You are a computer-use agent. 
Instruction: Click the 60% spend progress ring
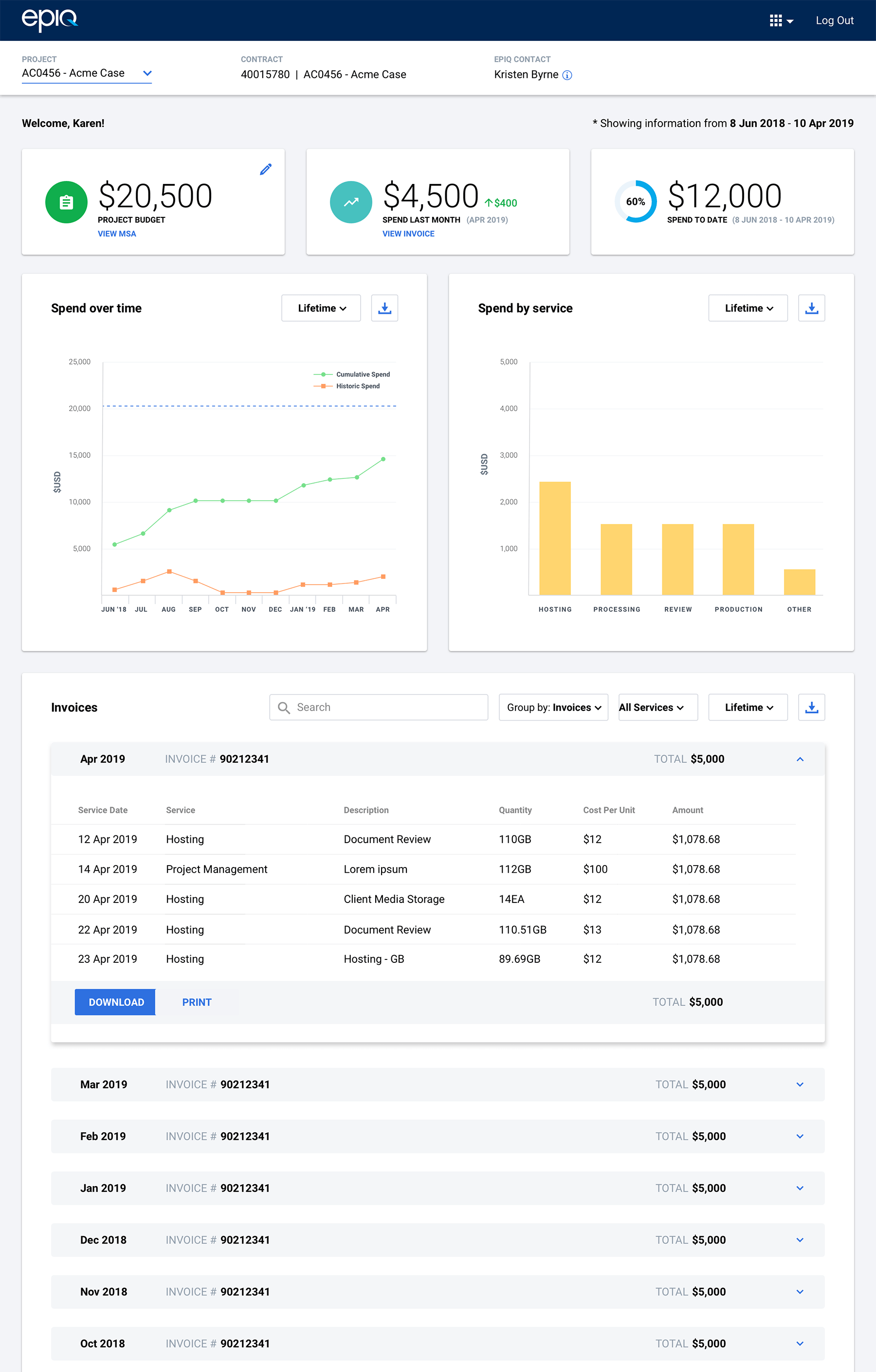click(x=636, y=202)
